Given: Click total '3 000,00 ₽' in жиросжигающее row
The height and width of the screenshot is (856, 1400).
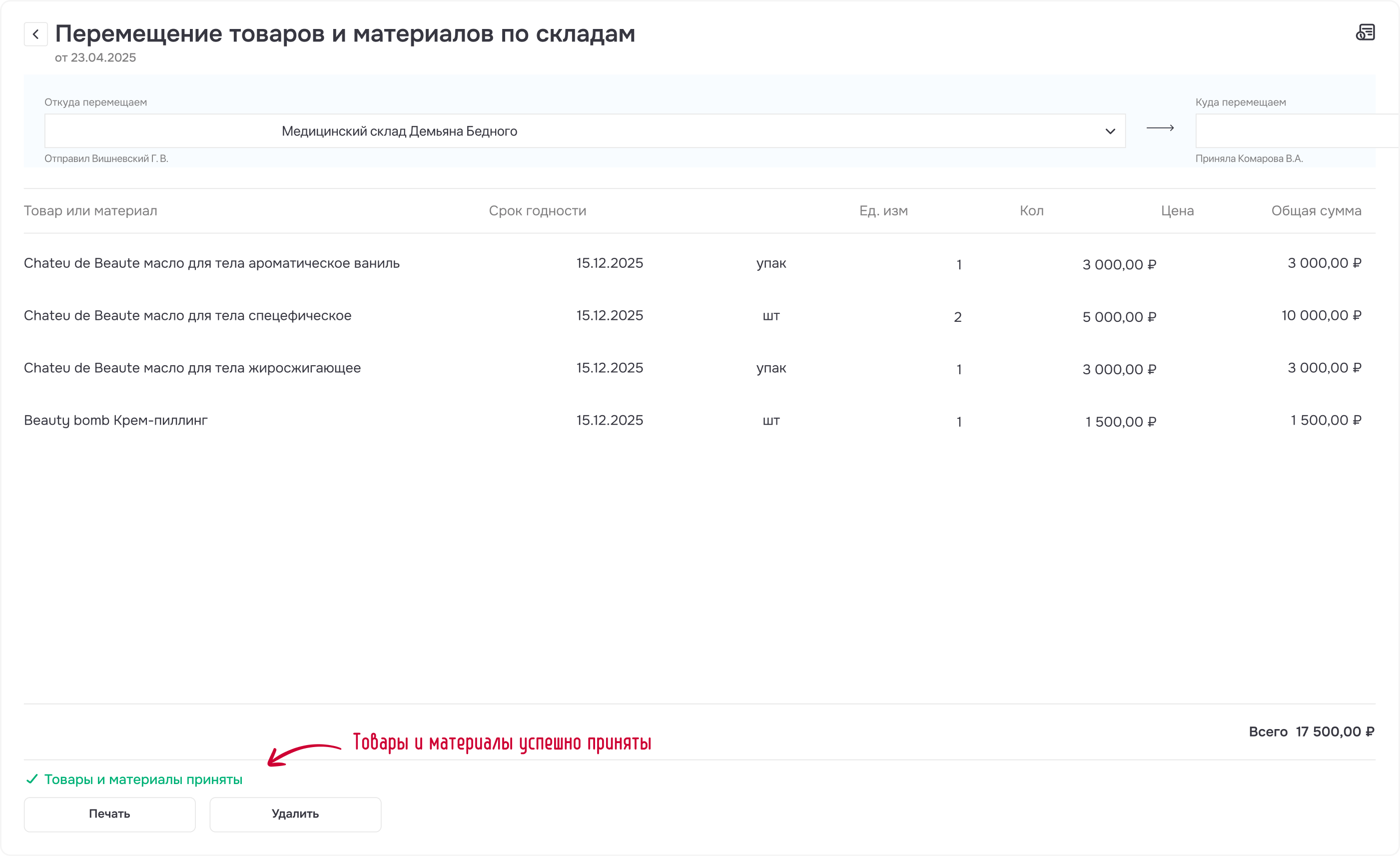Looking at the screenshot, I should click(1325, 368).
